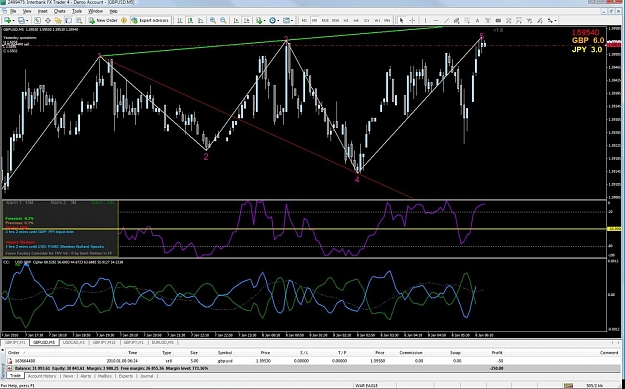Select the Arrows drawing tool
The width and height of the screenshot is (625, 389).
click(550, 20)
